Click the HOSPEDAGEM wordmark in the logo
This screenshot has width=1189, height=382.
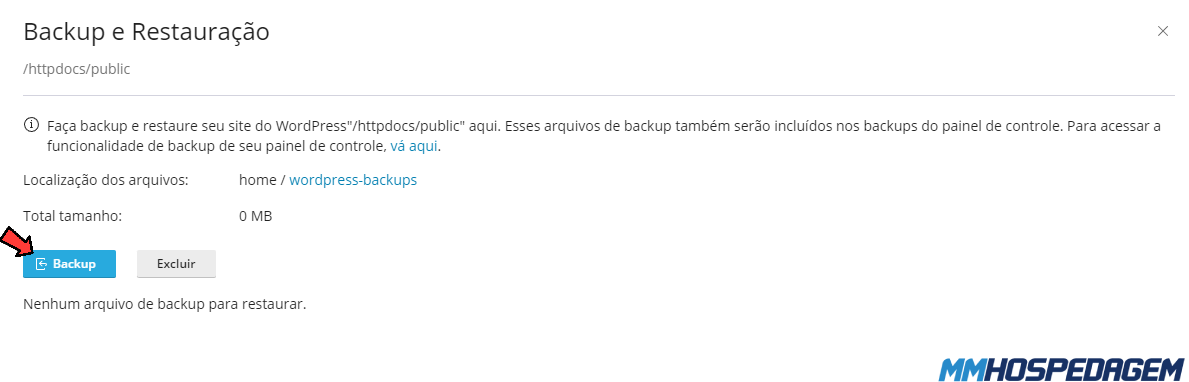(1086, 369)
